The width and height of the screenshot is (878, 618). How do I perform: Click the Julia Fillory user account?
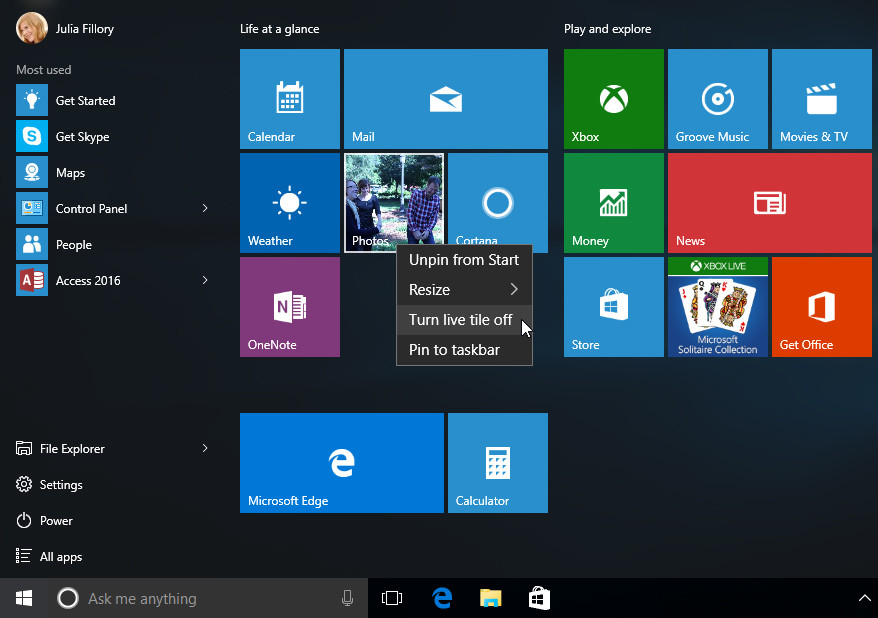[65, 28]
